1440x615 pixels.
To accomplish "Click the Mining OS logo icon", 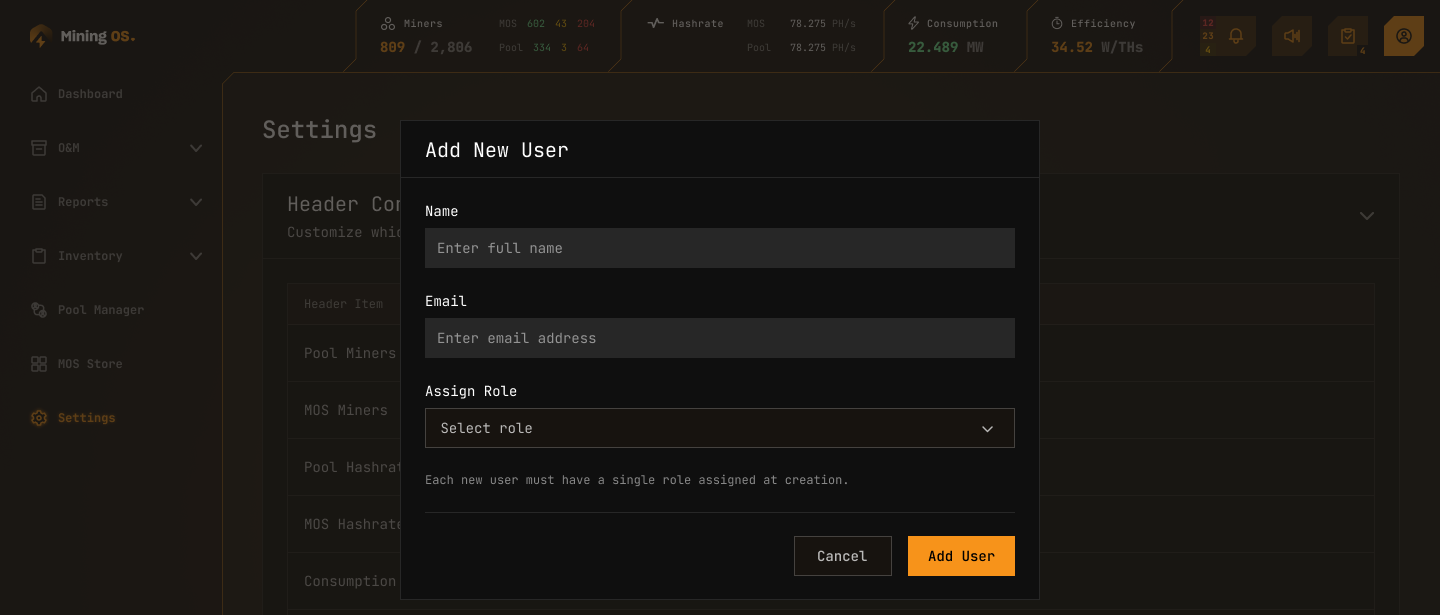I will [39, 35].
